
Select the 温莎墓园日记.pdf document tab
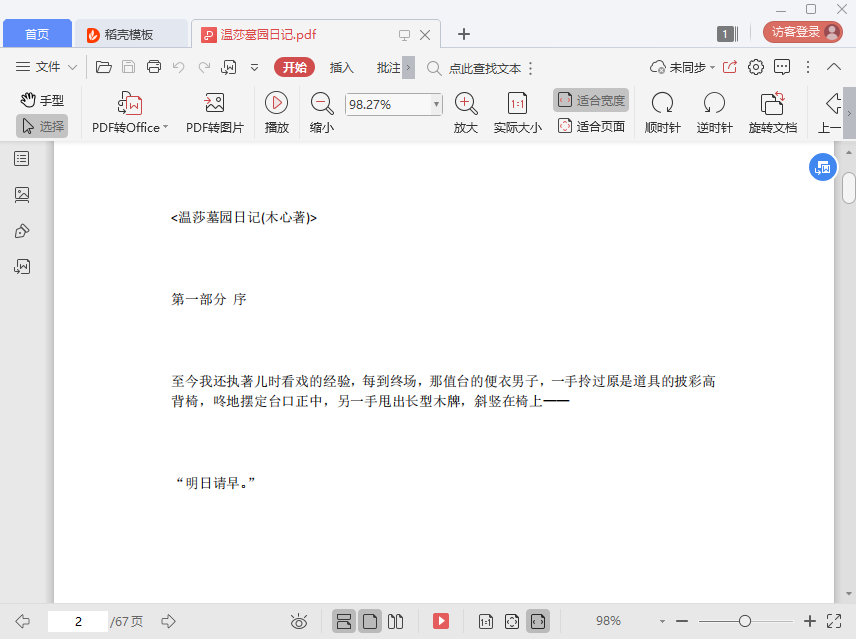pyautogui.click(x=268, y=34)
